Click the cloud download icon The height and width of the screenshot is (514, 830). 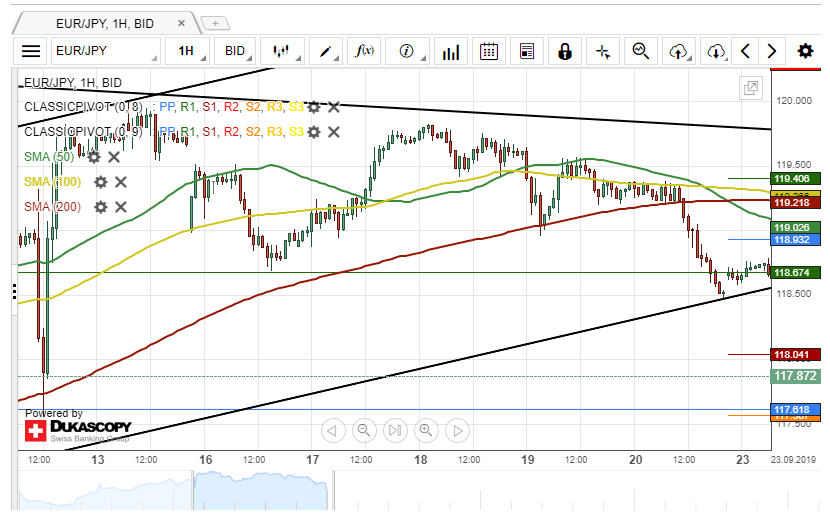tap(716, 51)
